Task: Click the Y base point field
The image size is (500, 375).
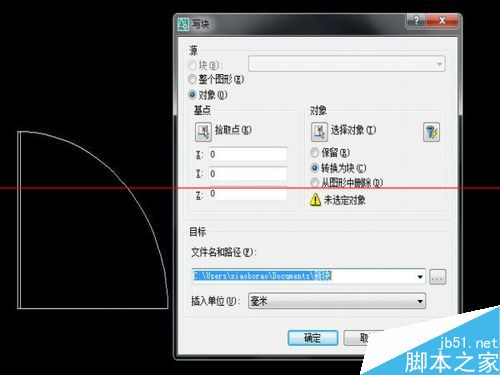Action: pyautogui.click(x=248, y=174)
